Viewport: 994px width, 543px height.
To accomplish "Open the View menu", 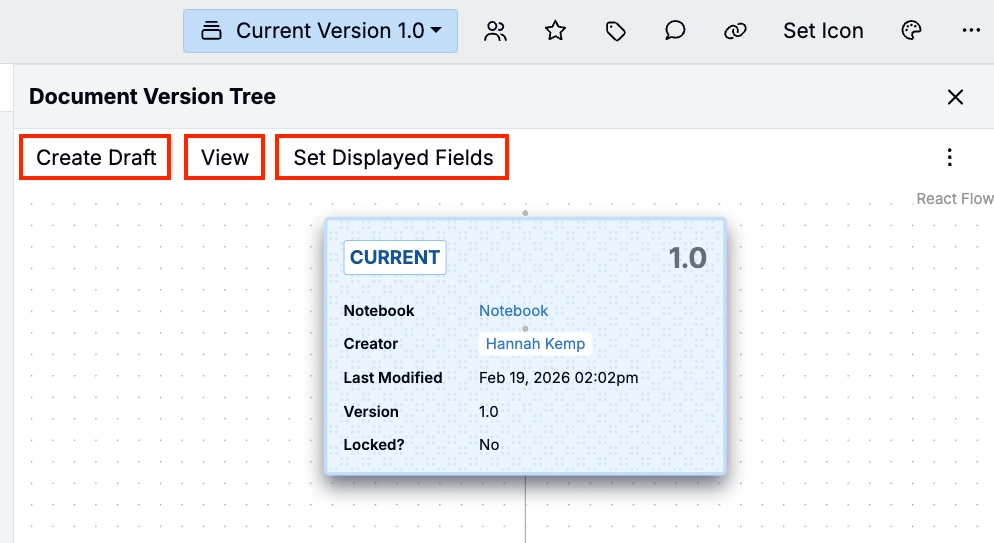I will (225, 158).
